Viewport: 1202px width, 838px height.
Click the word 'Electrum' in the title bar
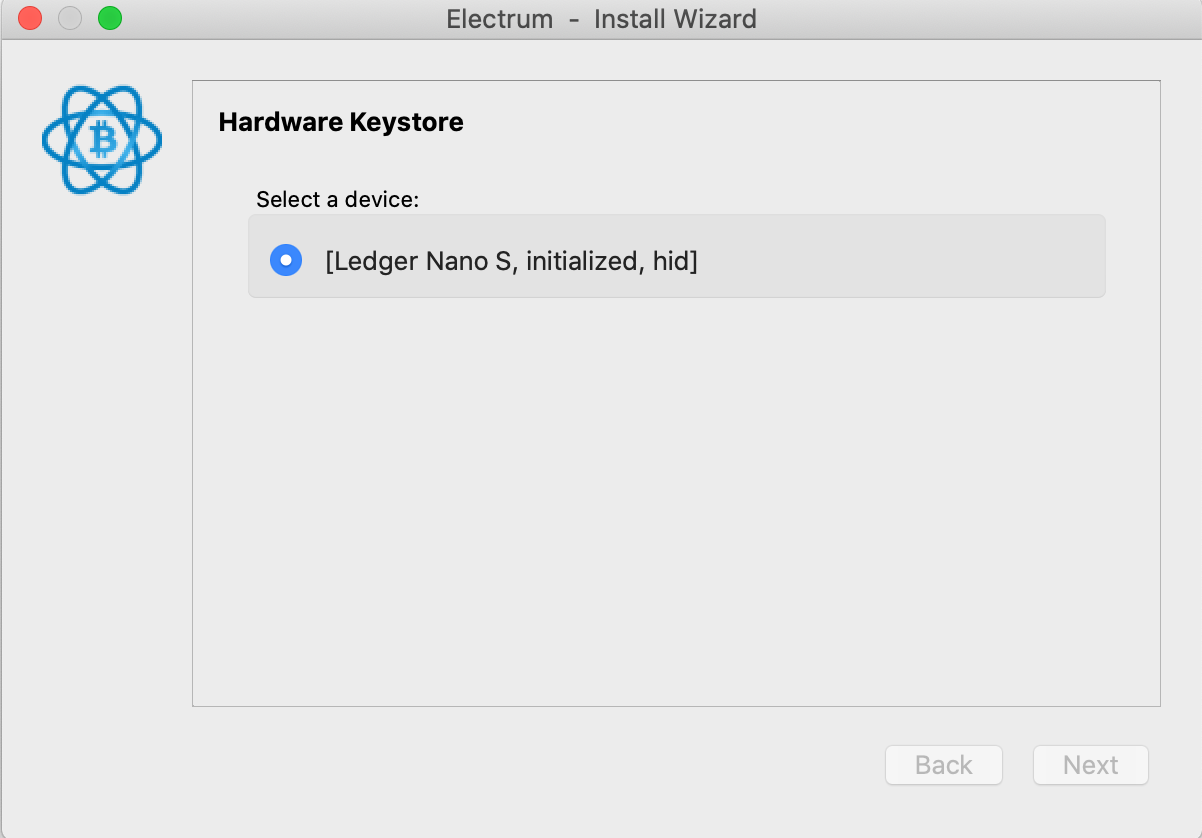[499, 18]
